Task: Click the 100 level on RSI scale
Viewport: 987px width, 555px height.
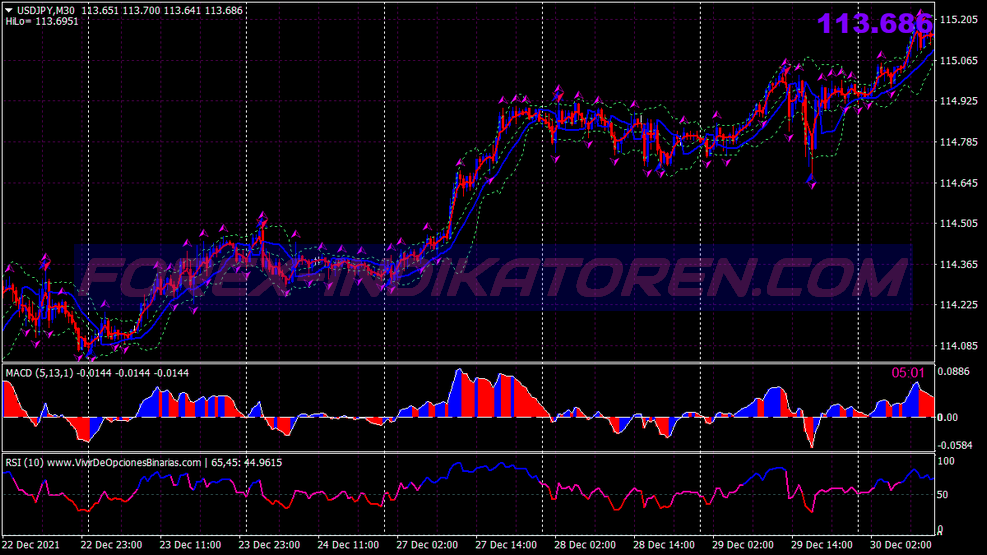Action: click(x=946, y=461)
